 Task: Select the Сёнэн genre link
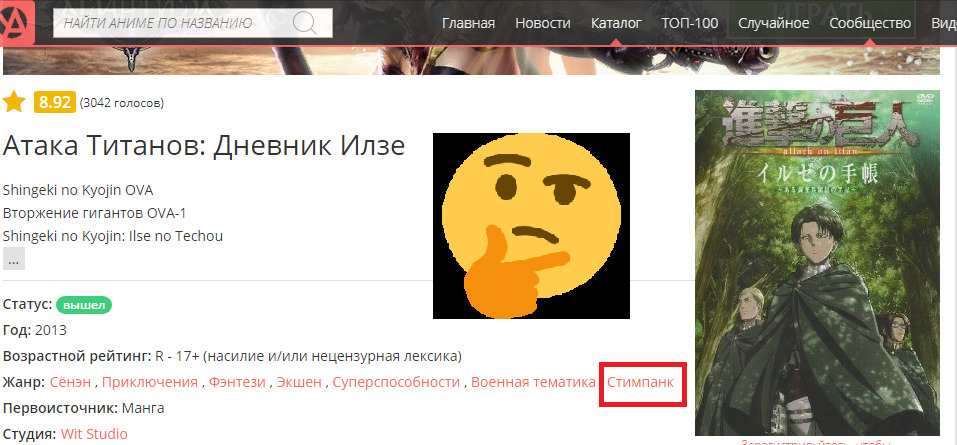click(70, 382)
